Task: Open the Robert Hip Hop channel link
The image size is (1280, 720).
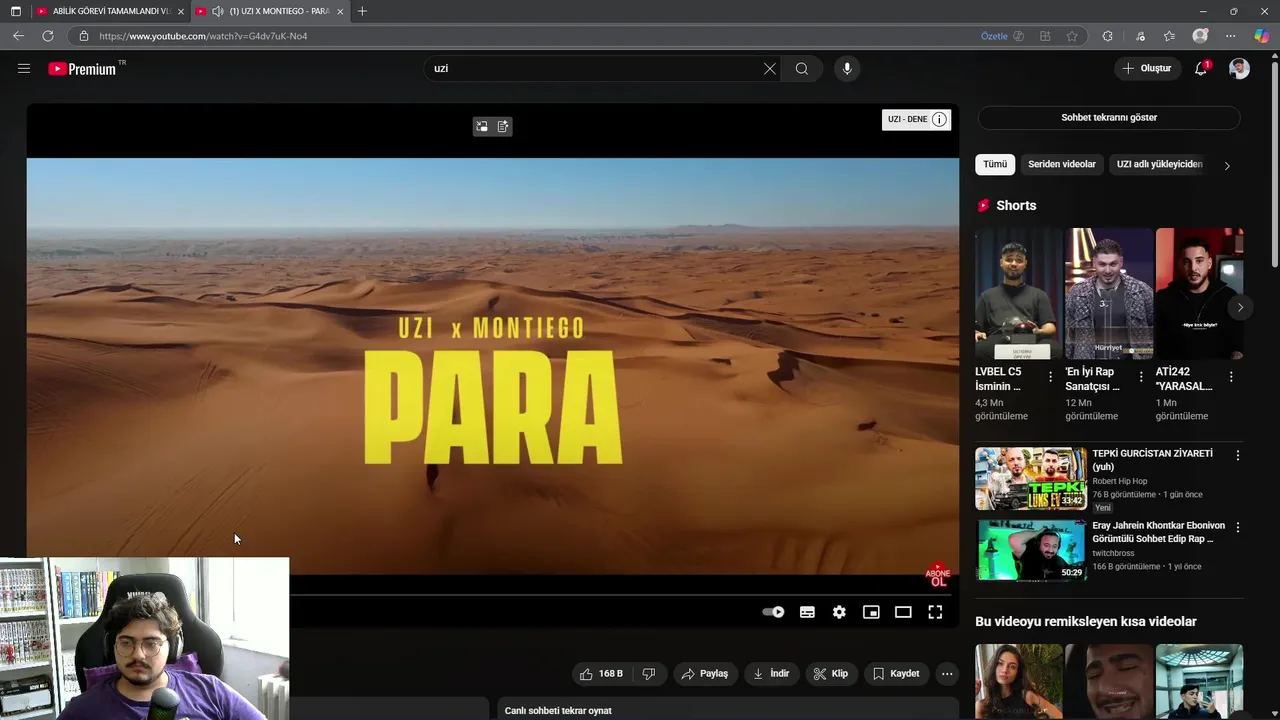Action: pyautogui.click(x=1120, y=482)
